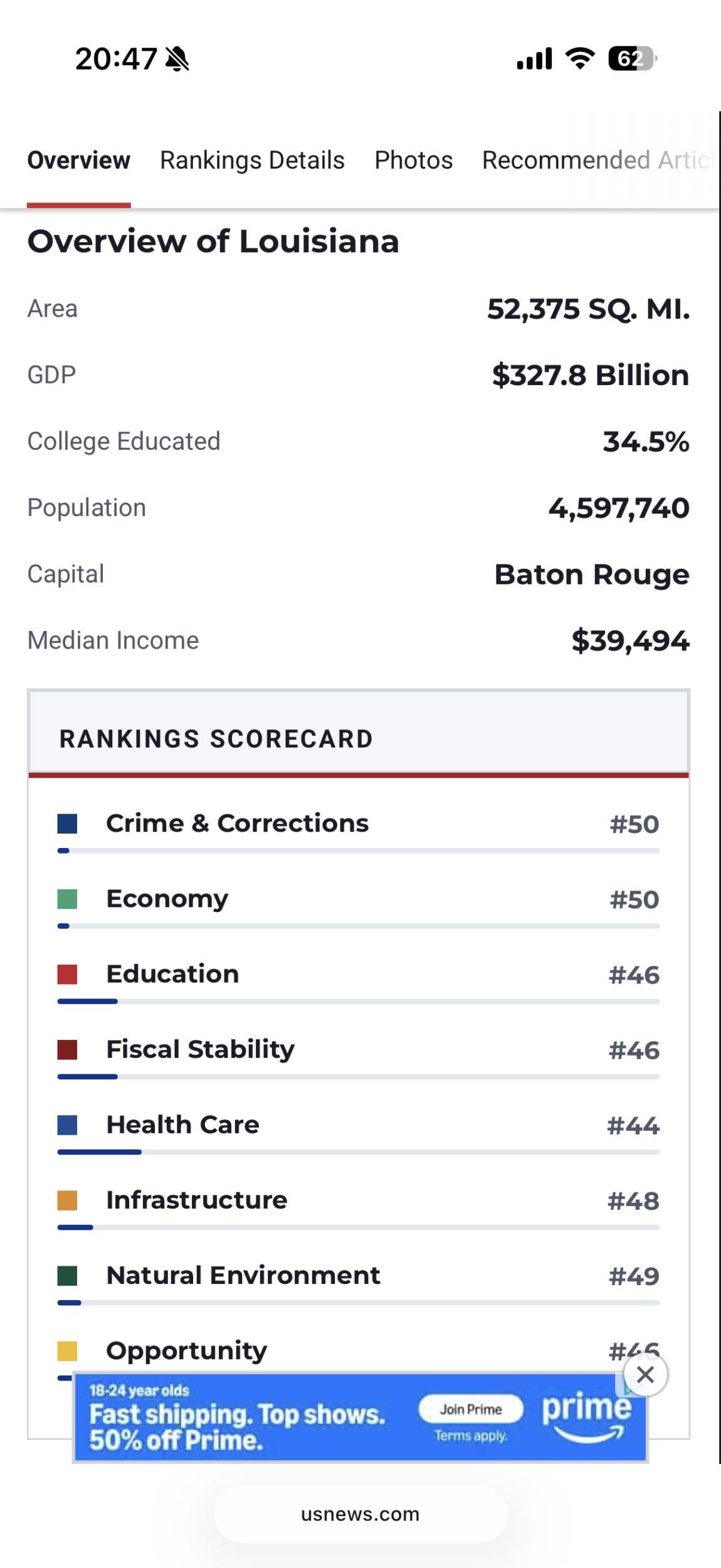Tap the Wi-Fi status icon

pos(580,58)
